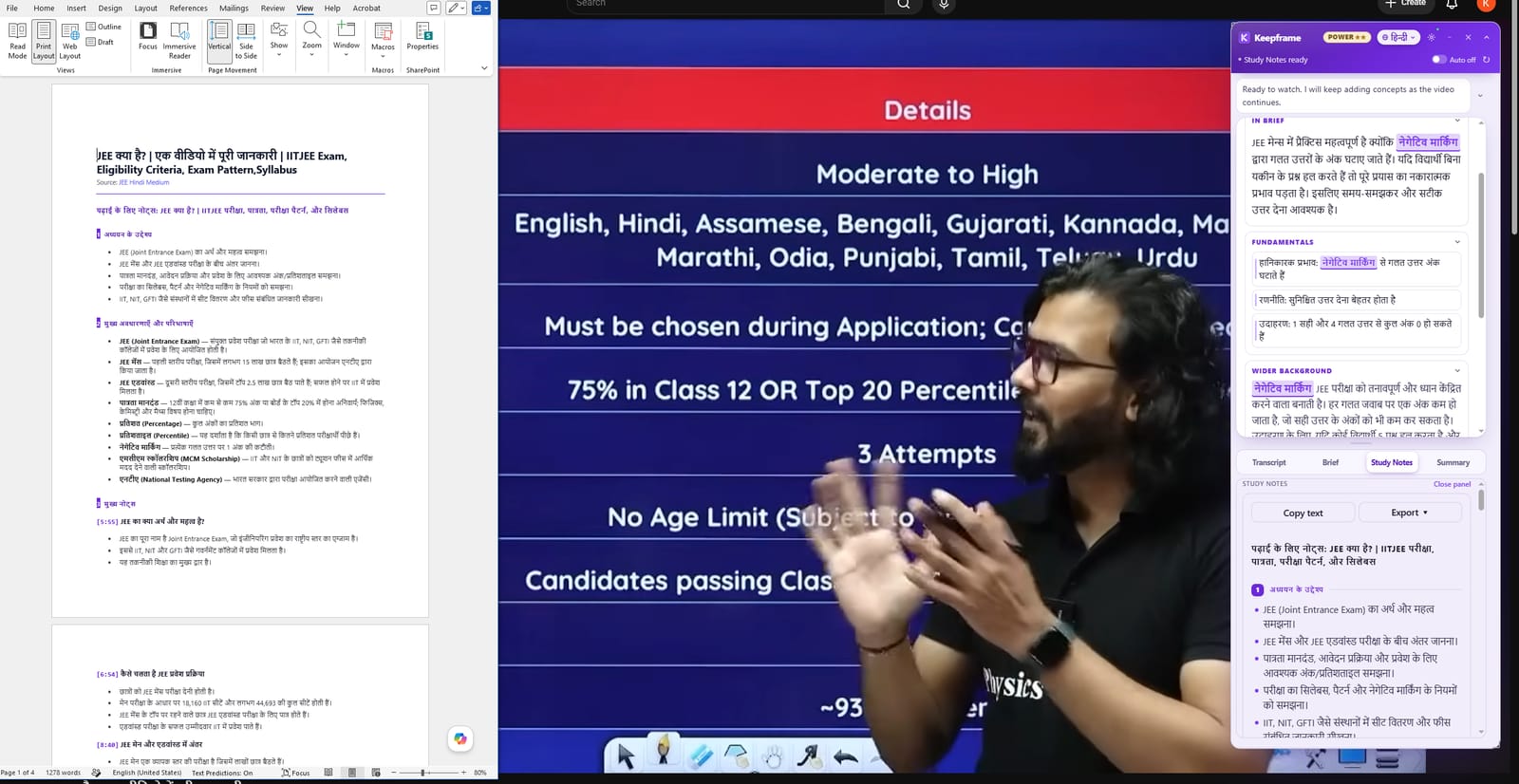
Task: Click the POWER badge in Keepframe
Action: coord(1347,37)
